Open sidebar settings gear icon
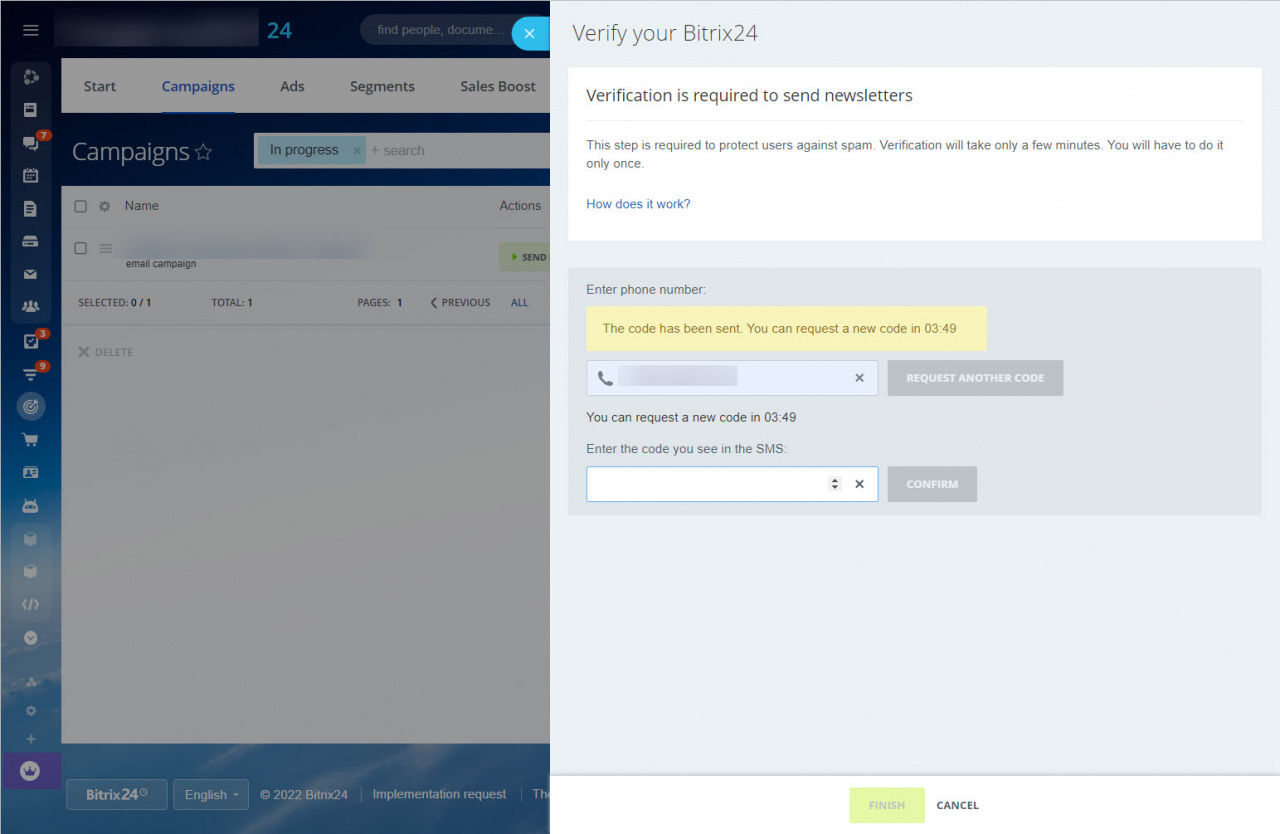This screenshot has height=834, width=1280. tap(30, 711)
